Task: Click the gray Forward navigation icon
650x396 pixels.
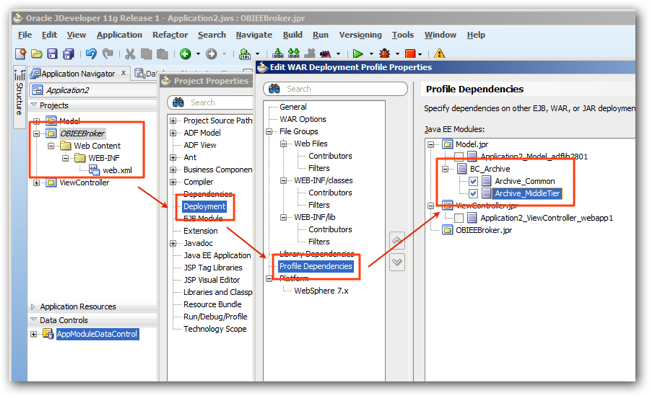Action: tap(211, 53)
